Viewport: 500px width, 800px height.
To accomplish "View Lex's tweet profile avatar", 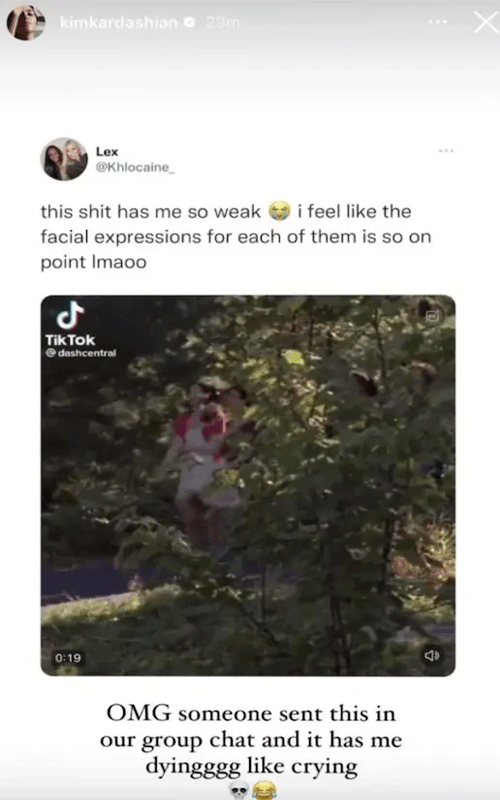I will point(64,159).
